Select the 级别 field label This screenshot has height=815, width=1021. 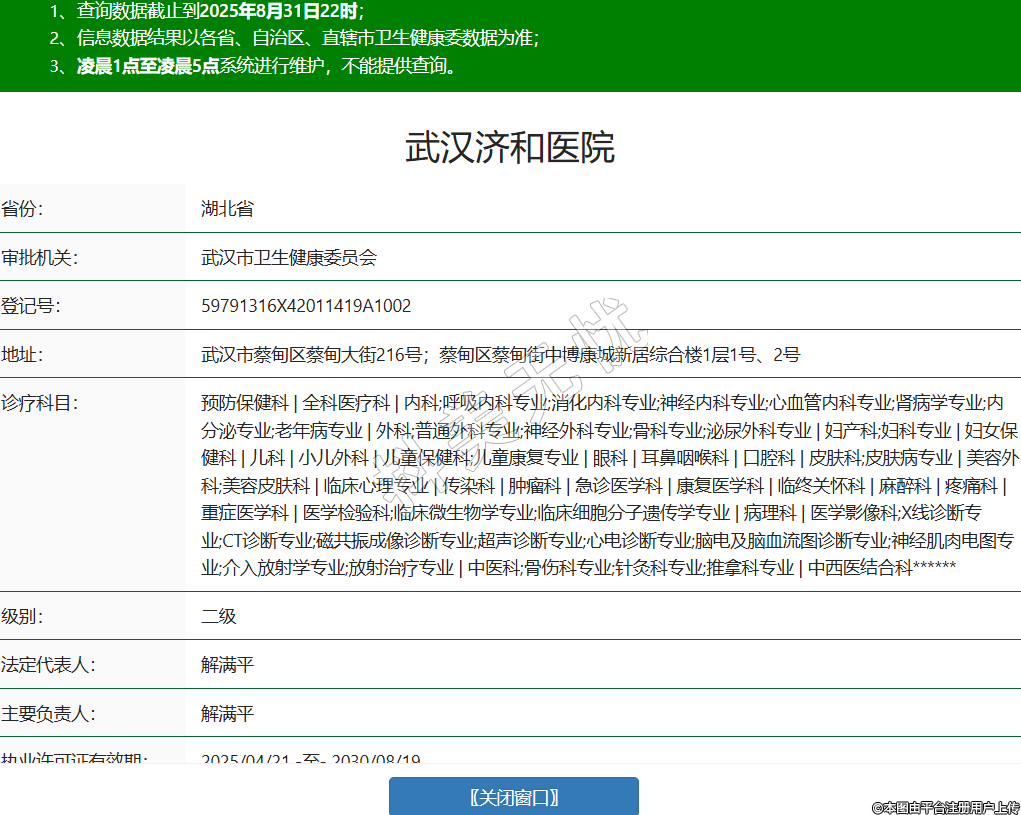point(24,616)
